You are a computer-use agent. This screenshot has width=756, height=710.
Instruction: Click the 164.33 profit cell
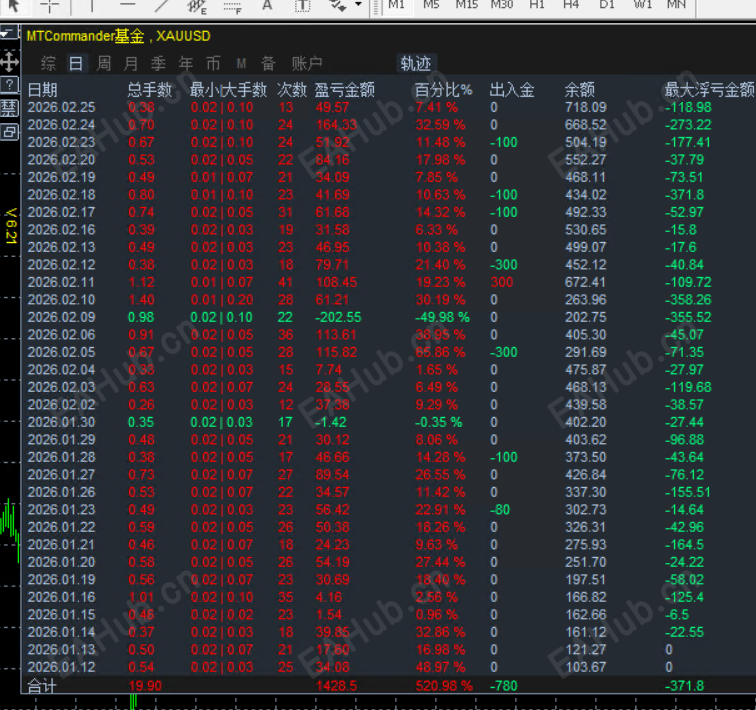point(336,125)
